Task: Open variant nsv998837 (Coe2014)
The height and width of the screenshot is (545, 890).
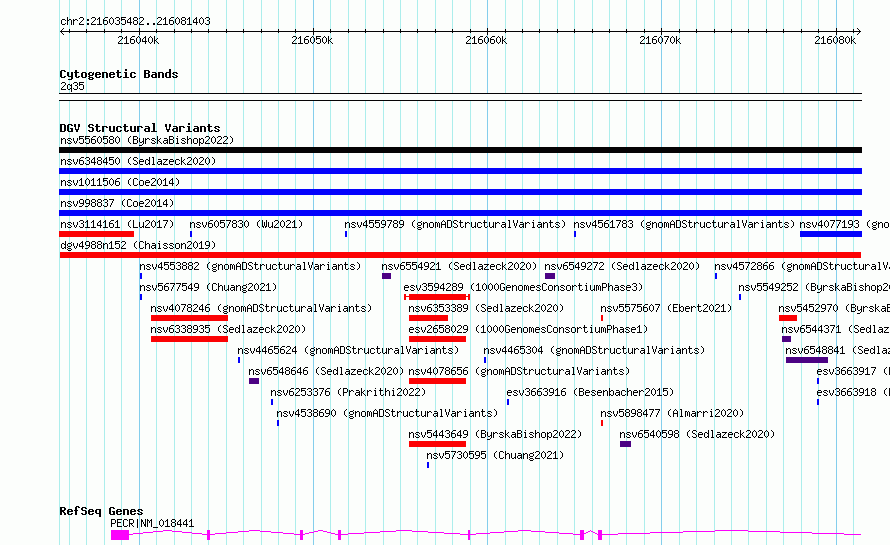Action: pyautogui.click(x=117, y=203)
